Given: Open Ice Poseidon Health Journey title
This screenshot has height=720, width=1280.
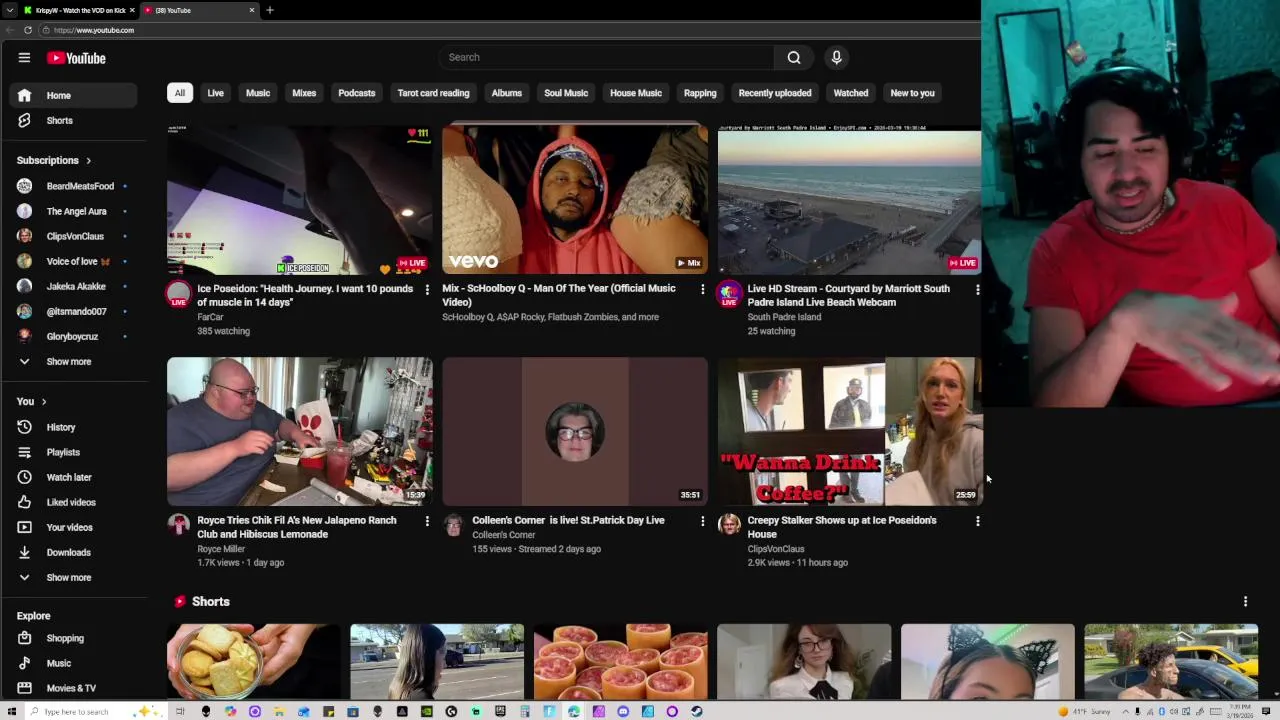Looking at the screenshot, I should [305, 295].
